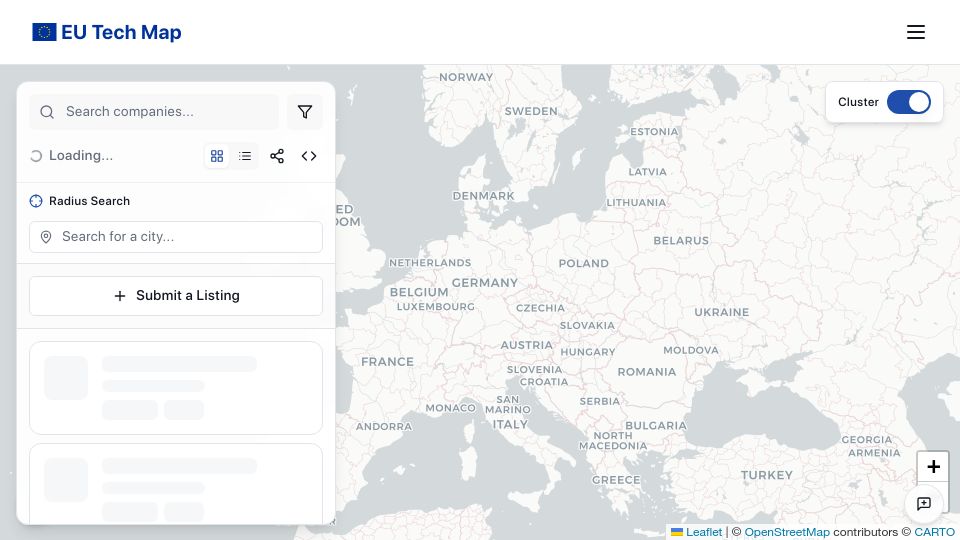Toggle the Cluster switch
Screen dimensions: 960x540
click(909, 102)
